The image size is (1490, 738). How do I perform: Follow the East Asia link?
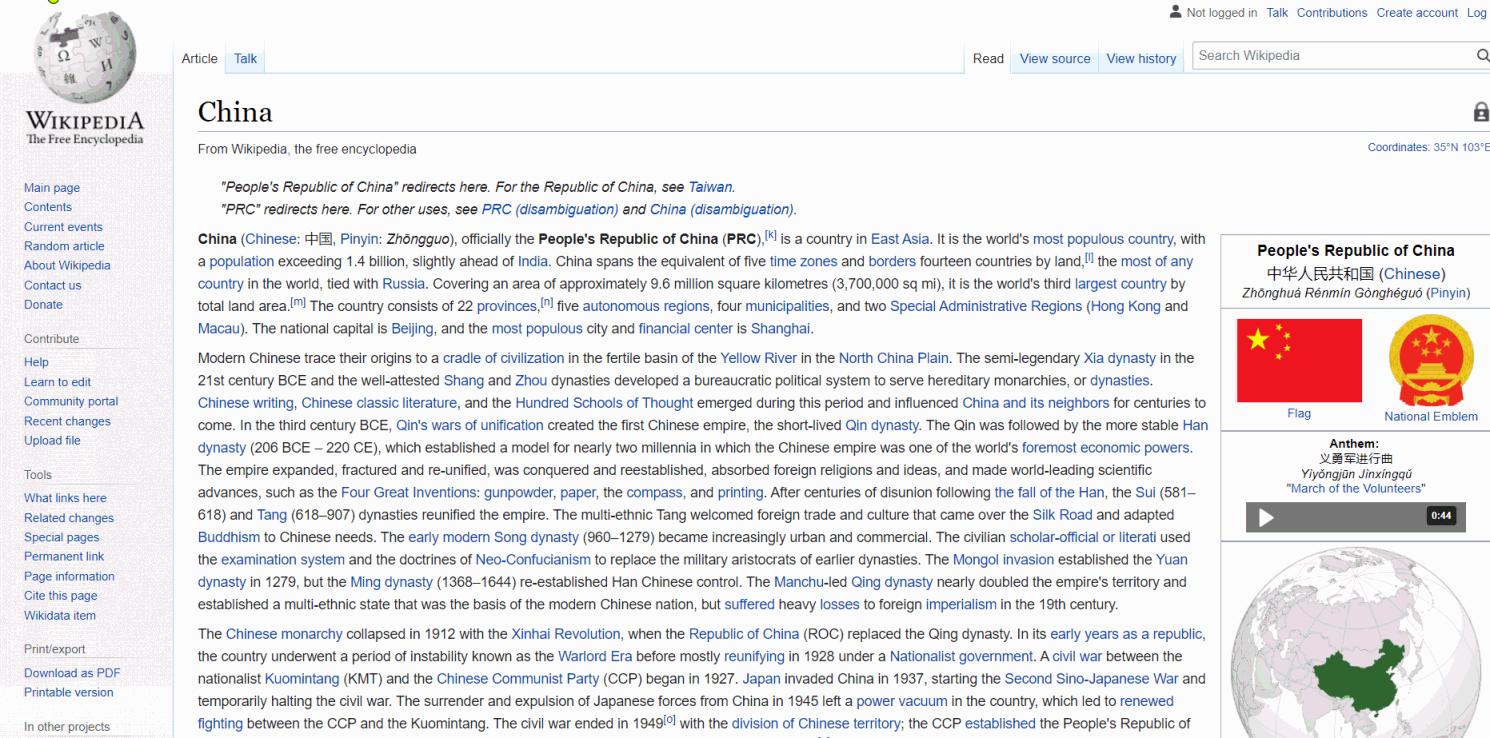(900, 240)
